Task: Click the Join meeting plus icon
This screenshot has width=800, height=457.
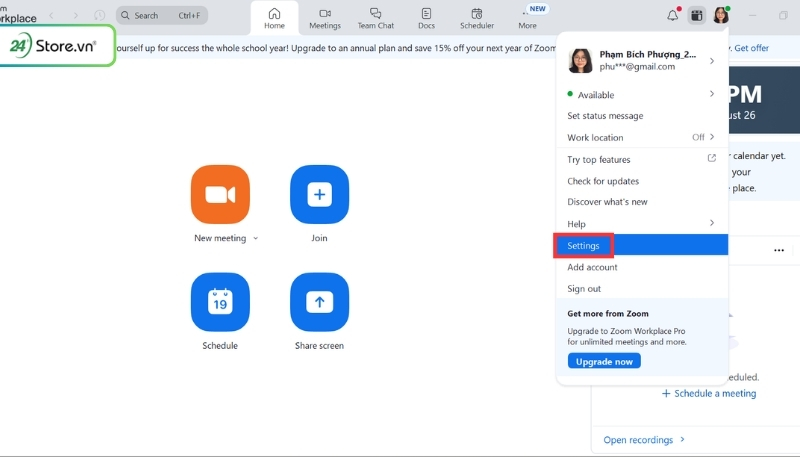Action: point(319,194)
